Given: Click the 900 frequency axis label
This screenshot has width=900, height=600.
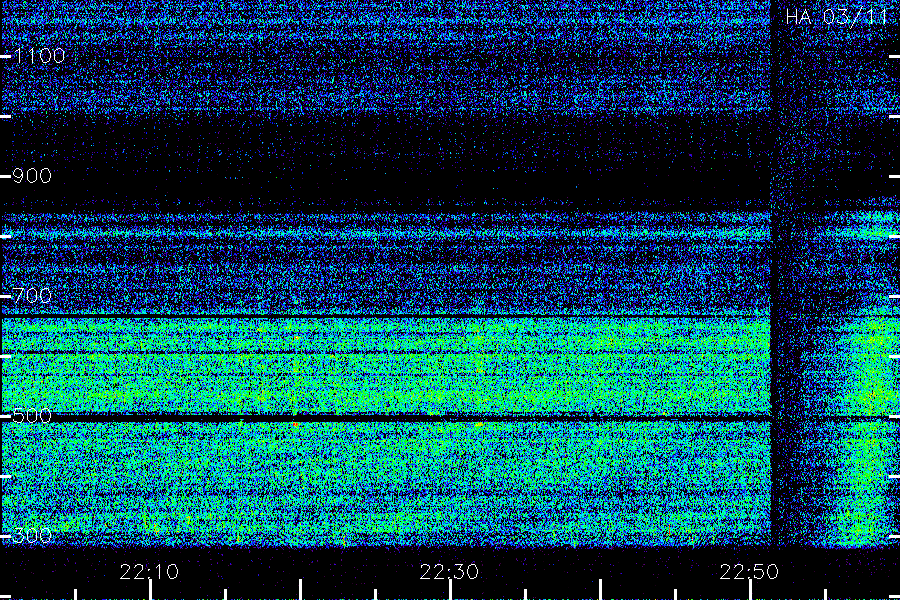Looking at the screenshot, I should pyautogui.click(x=32, y=176).
